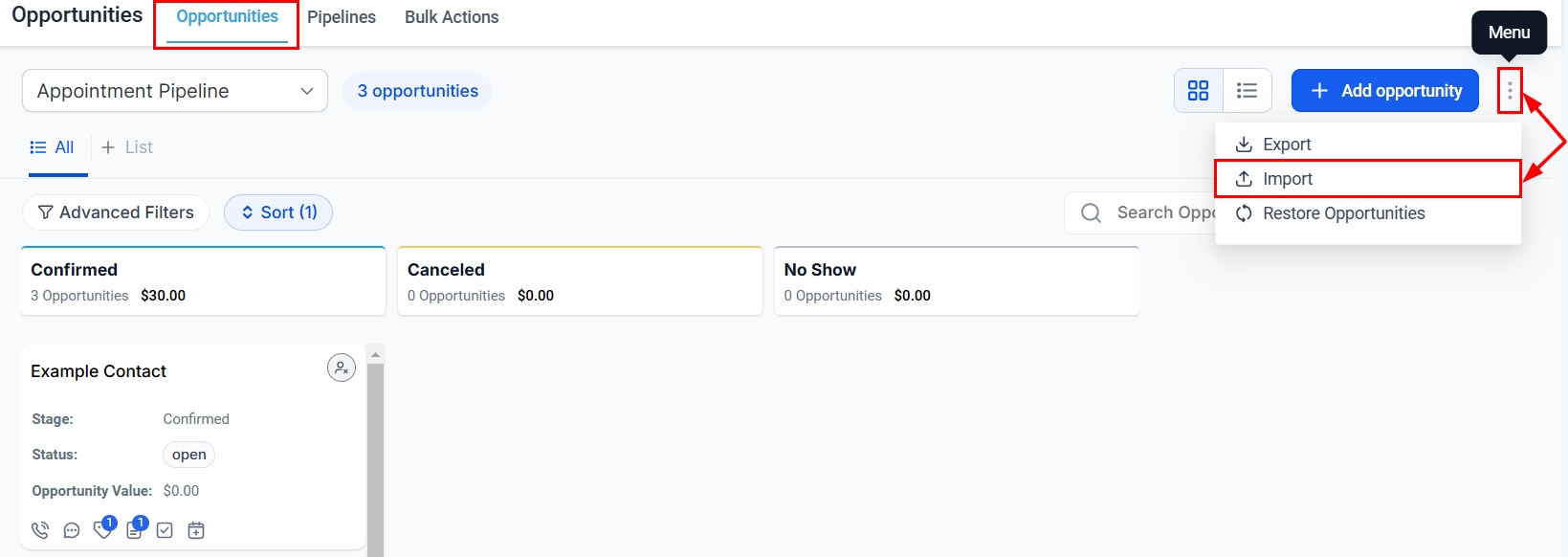This screenshot has width=1568, height=557.
Task: Click the Add opportunity button
Action: click(1384, 91)
